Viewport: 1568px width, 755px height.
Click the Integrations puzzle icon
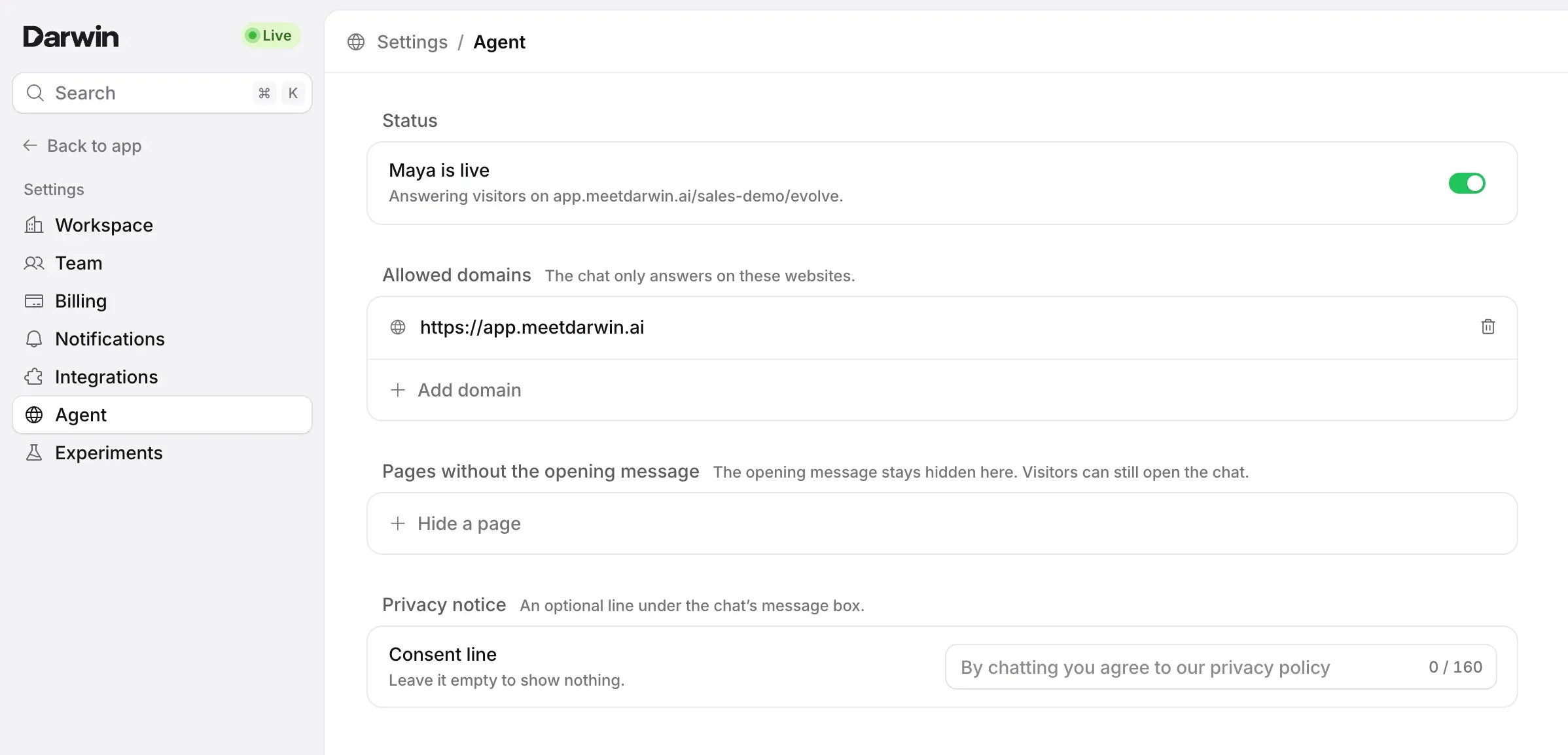tap(34, 377)
